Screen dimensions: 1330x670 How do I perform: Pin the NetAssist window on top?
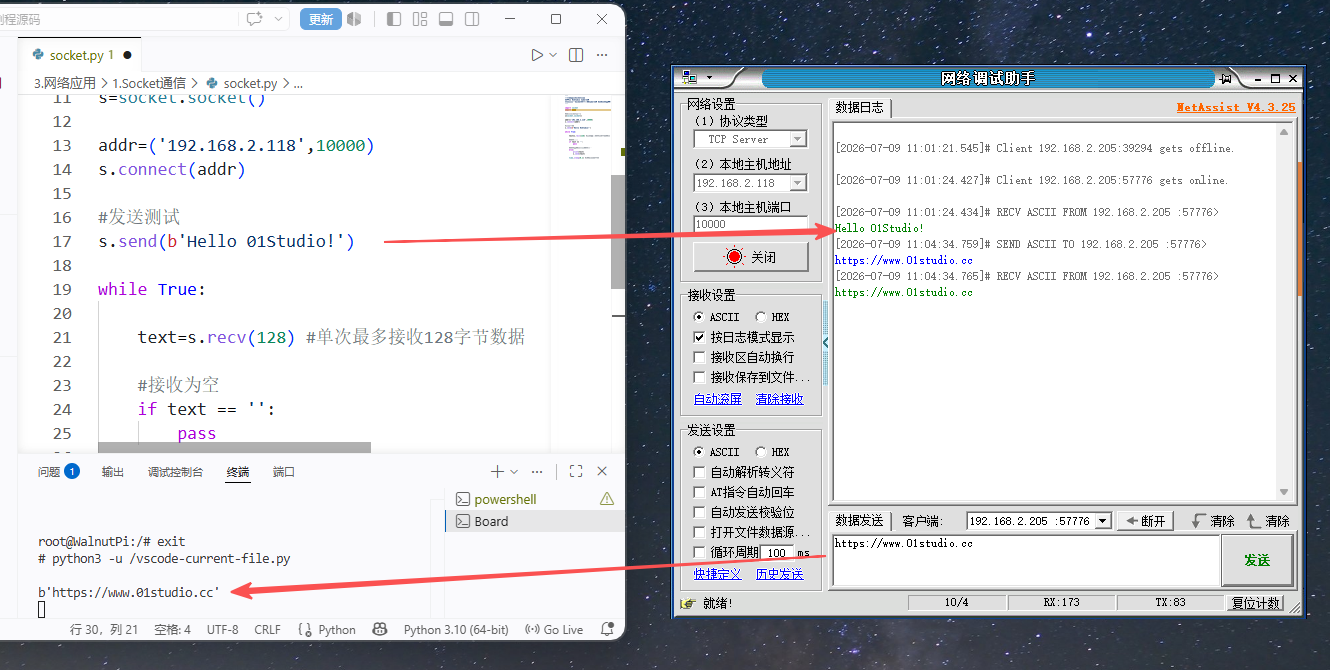(x=1225, y=78)
